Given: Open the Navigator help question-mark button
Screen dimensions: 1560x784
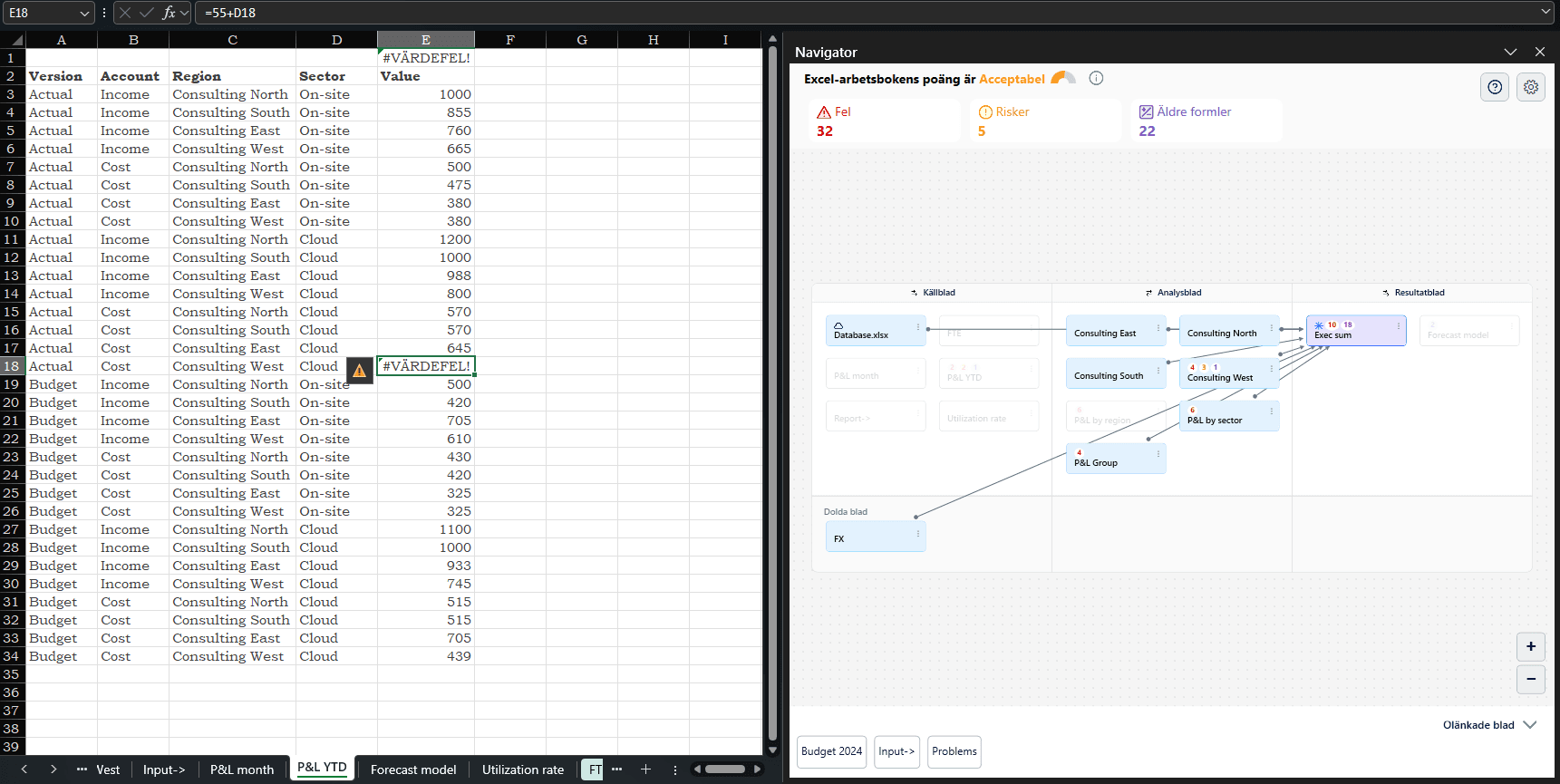Looking at the screenshot, I should point(1495,87).
